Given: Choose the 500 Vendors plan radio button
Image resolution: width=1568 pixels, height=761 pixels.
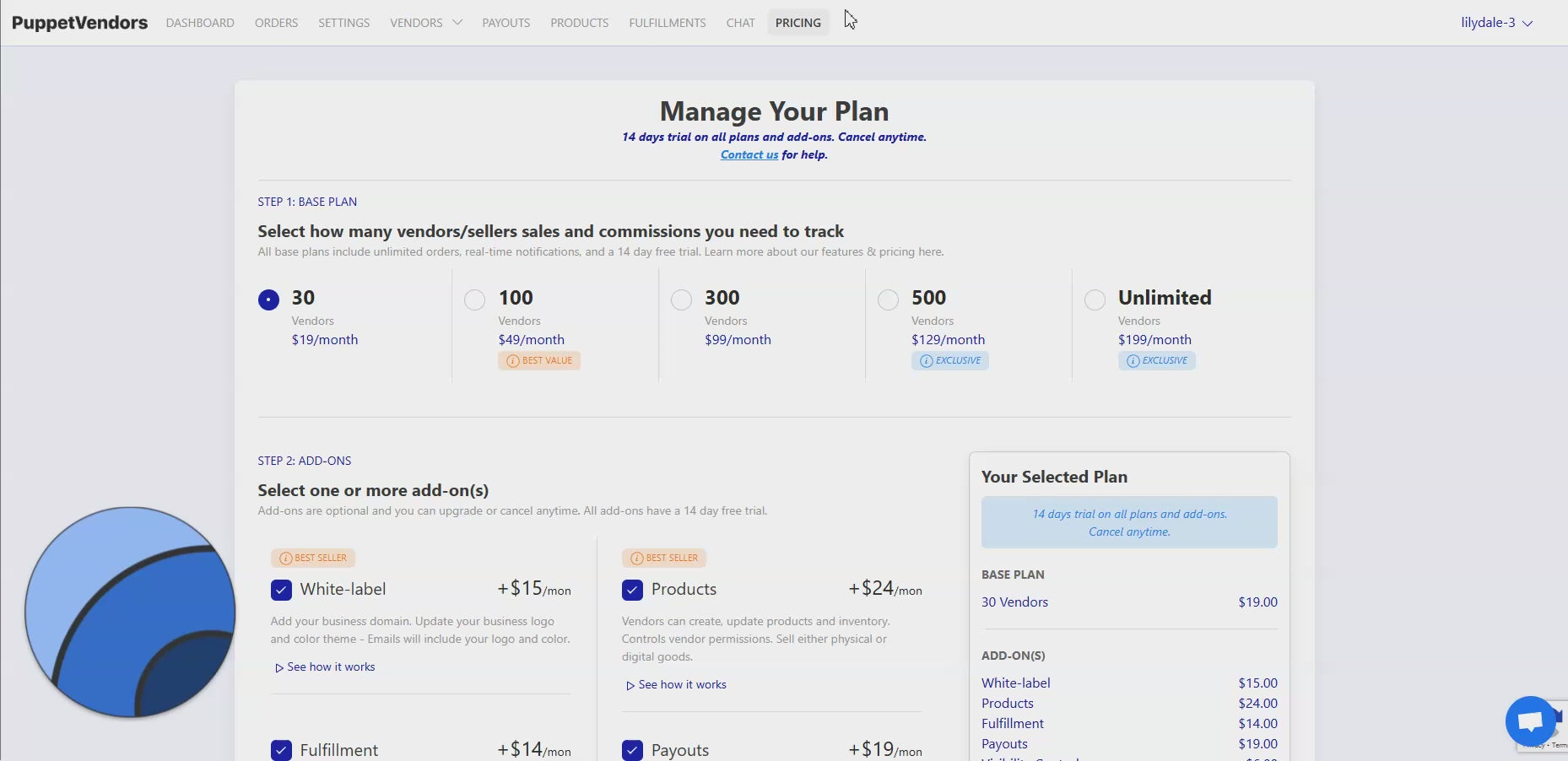Looking at the screenshot, I should 888,300.
